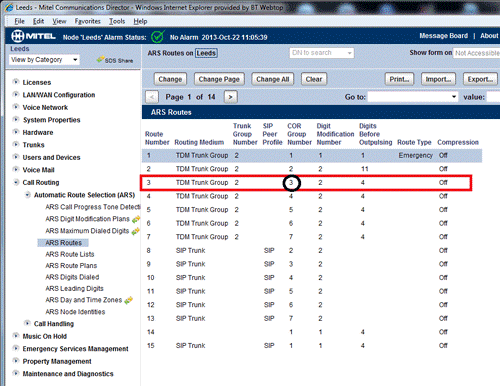Open the Edit menu
The width and height of the screenshot is (500, 386).
38,21
